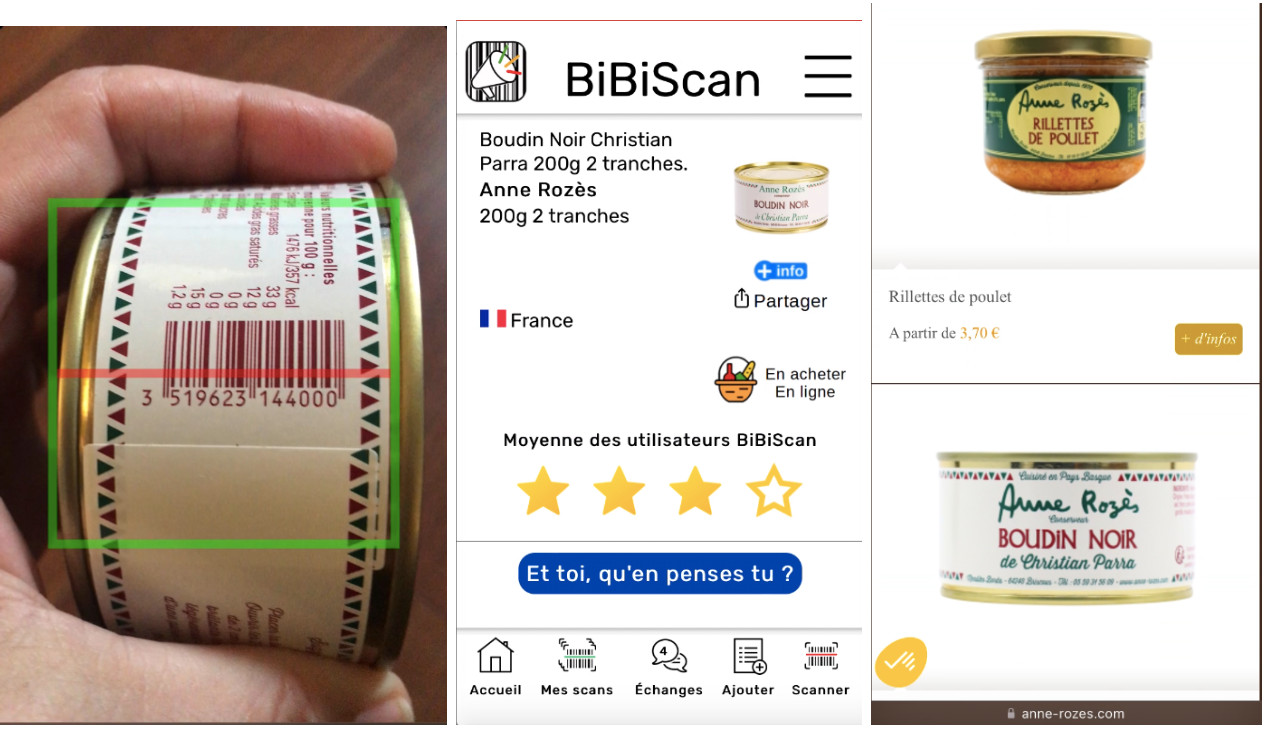Share the product via Partager
The width and height of the screenshot is (1266, 729).
pyautogui.click(x=780, y=300)
